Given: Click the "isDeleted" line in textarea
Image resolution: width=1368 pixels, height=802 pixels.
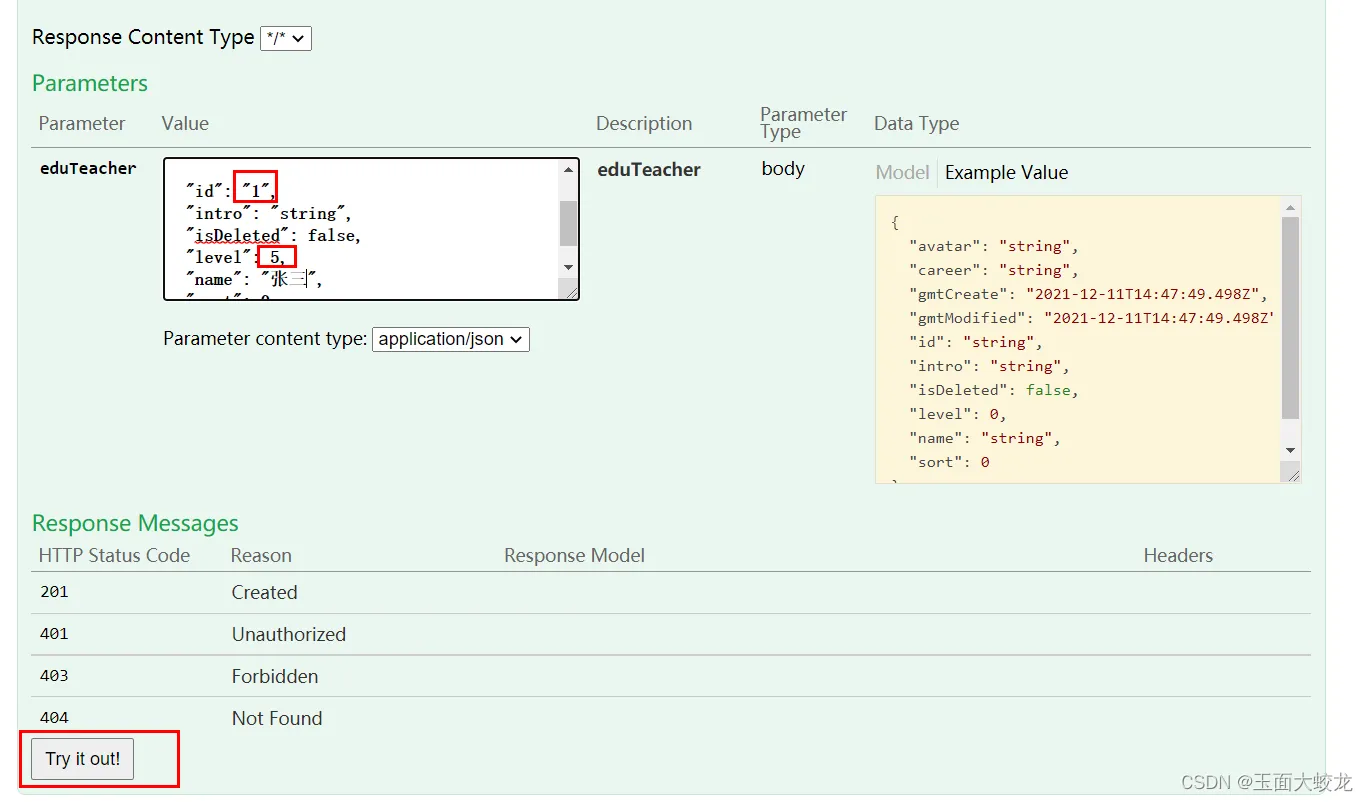Looking at the screenshot, I should pos(273,236).
